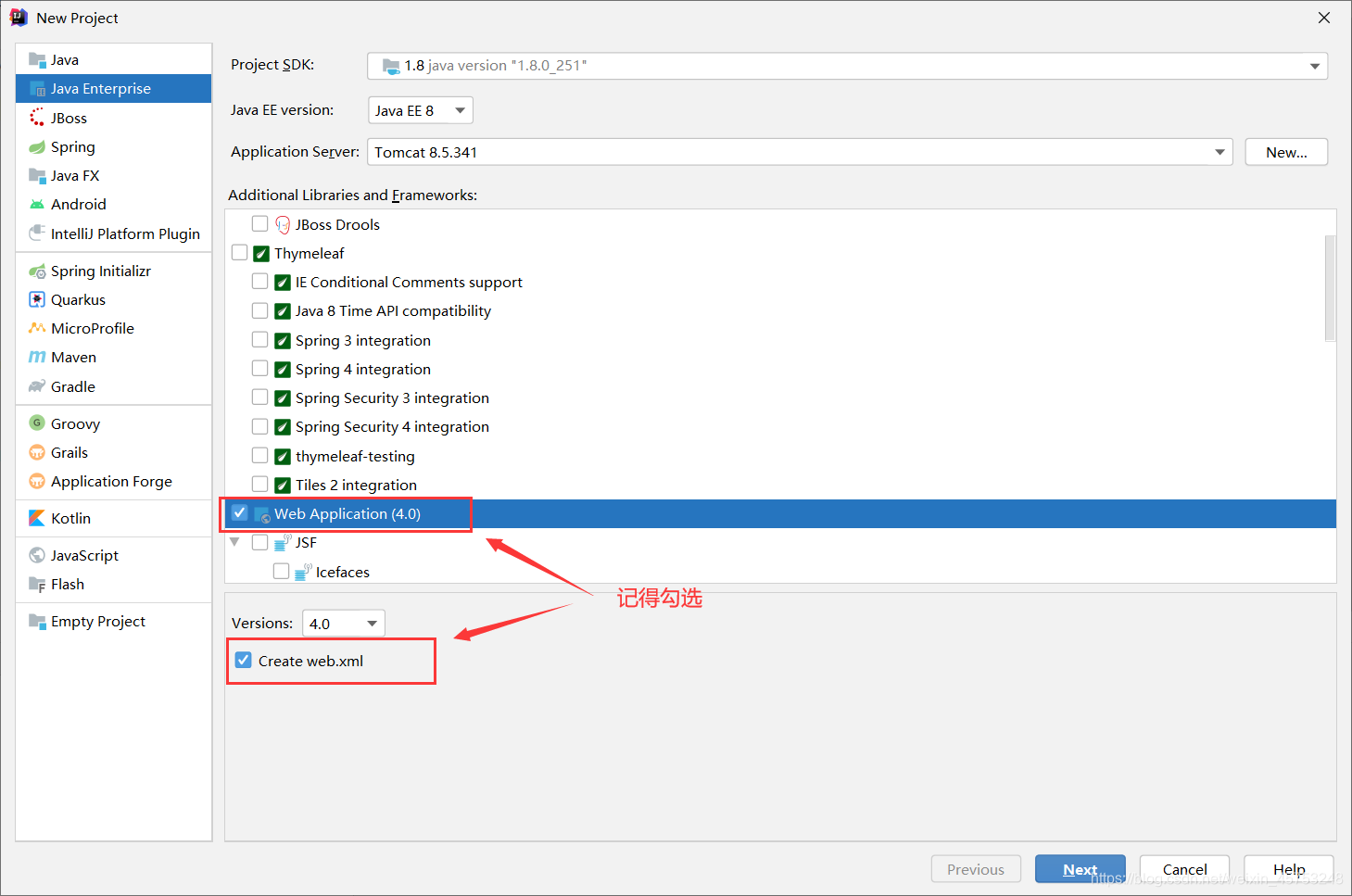
Task: Click the Cancel button
Action: [x=1184, y=869]
